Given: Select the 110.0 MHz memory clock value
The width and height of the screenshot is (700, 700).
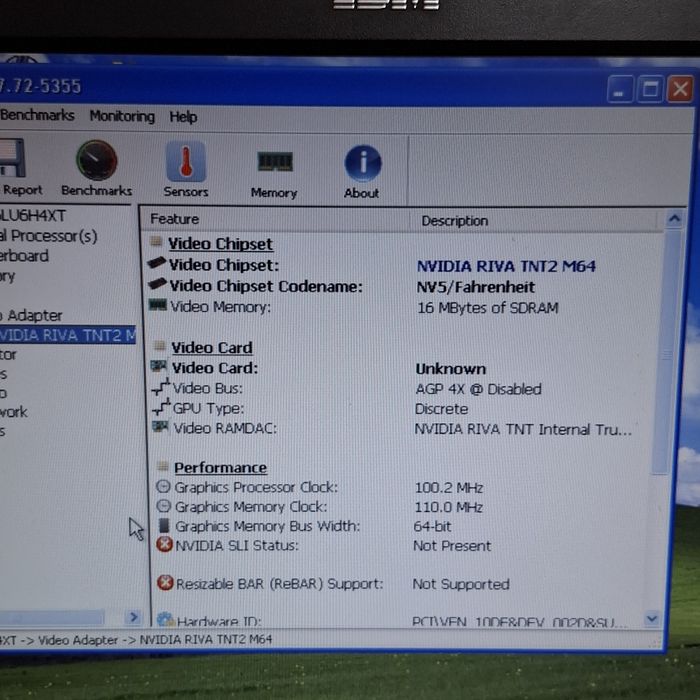Looking at the screenshot, I should click(x=449, y=507).
